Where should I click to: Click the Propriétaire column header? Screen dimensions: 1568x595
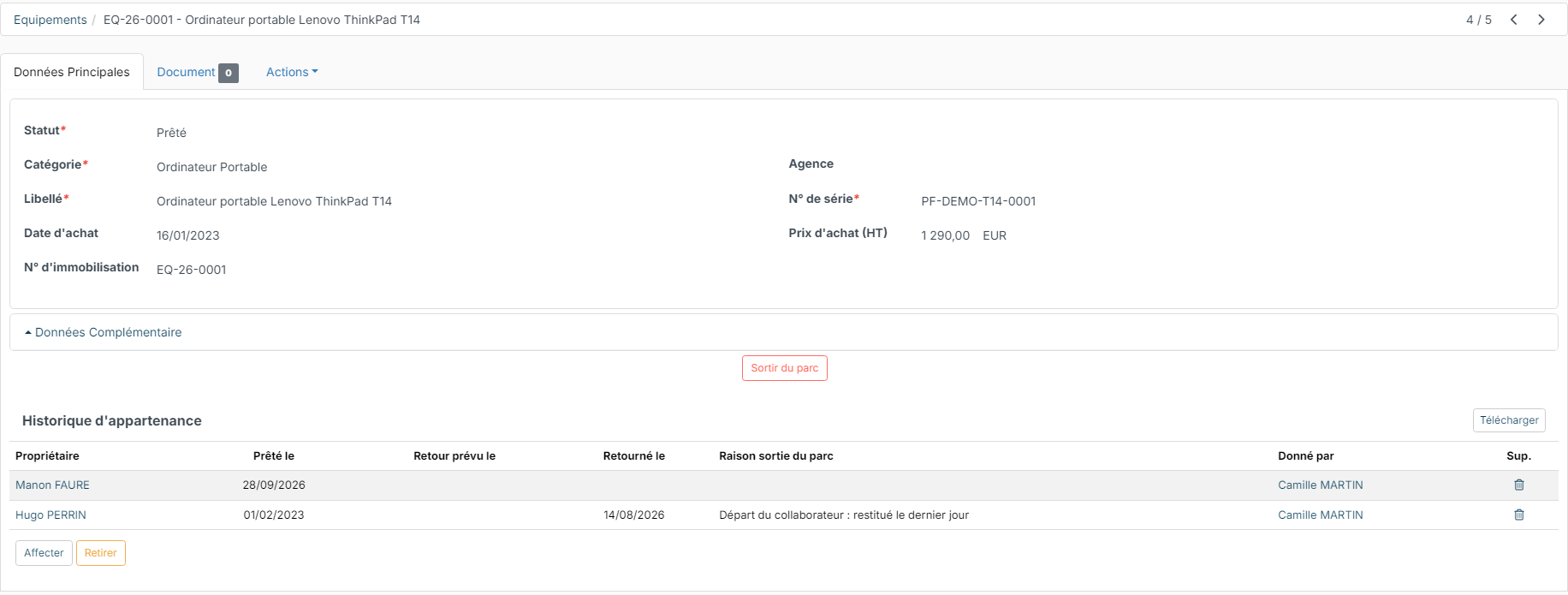[x=47, y=455]
